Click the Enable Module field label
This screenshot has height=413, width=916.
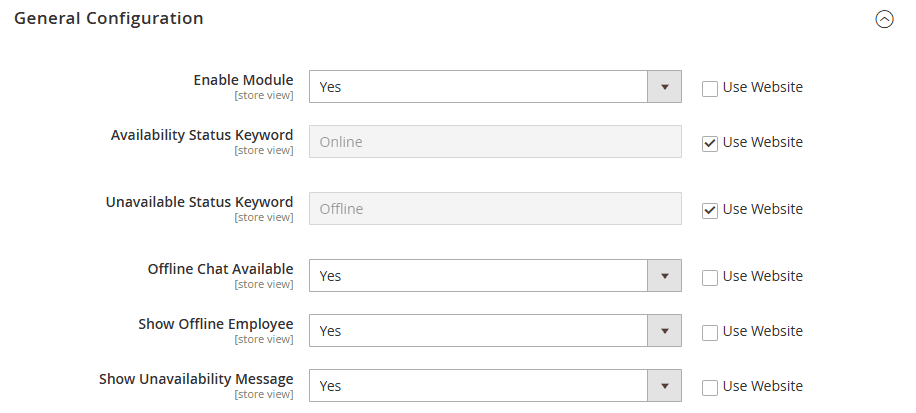click(x=243, y=80)
